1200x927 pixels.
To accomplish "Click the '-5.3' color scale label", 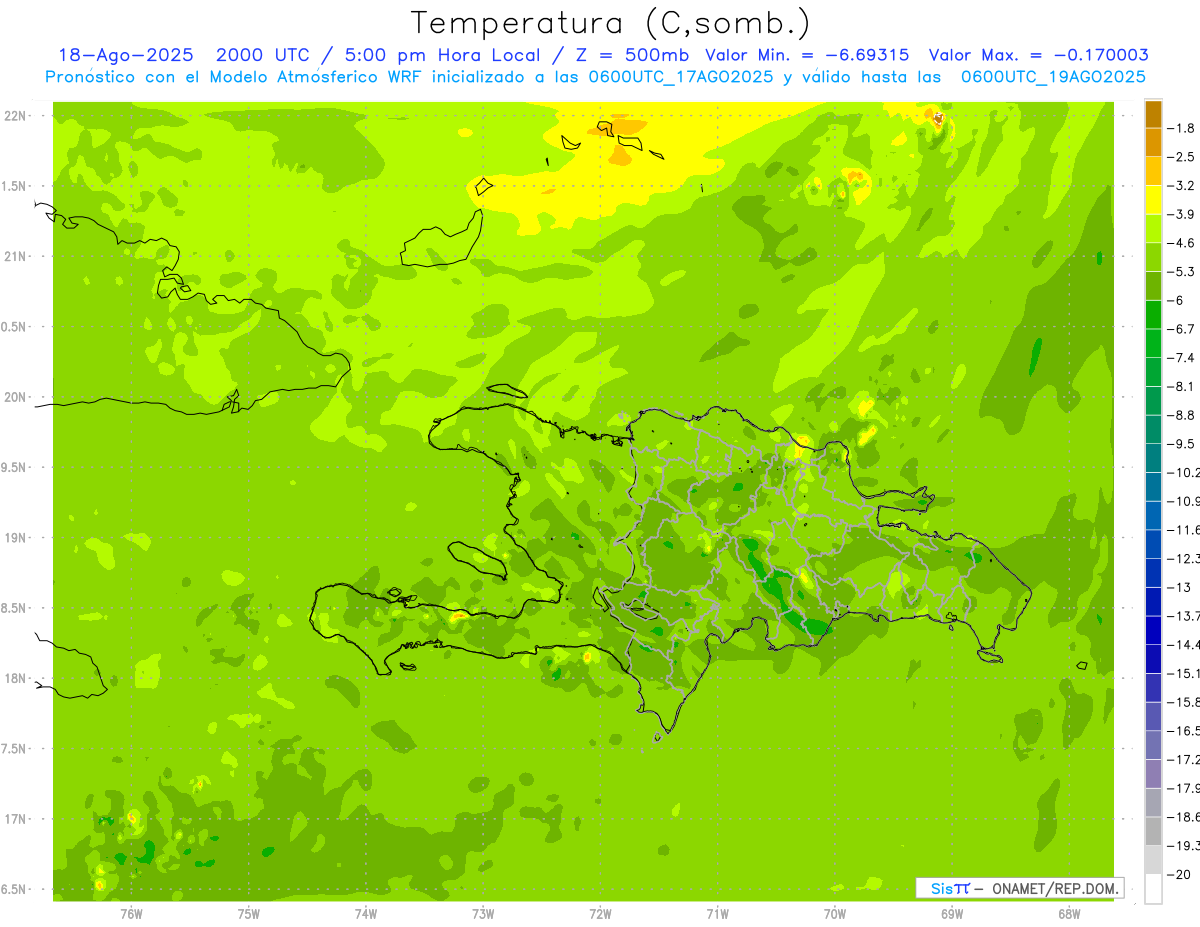I will pyautogui.click(x=1181, y=271).
